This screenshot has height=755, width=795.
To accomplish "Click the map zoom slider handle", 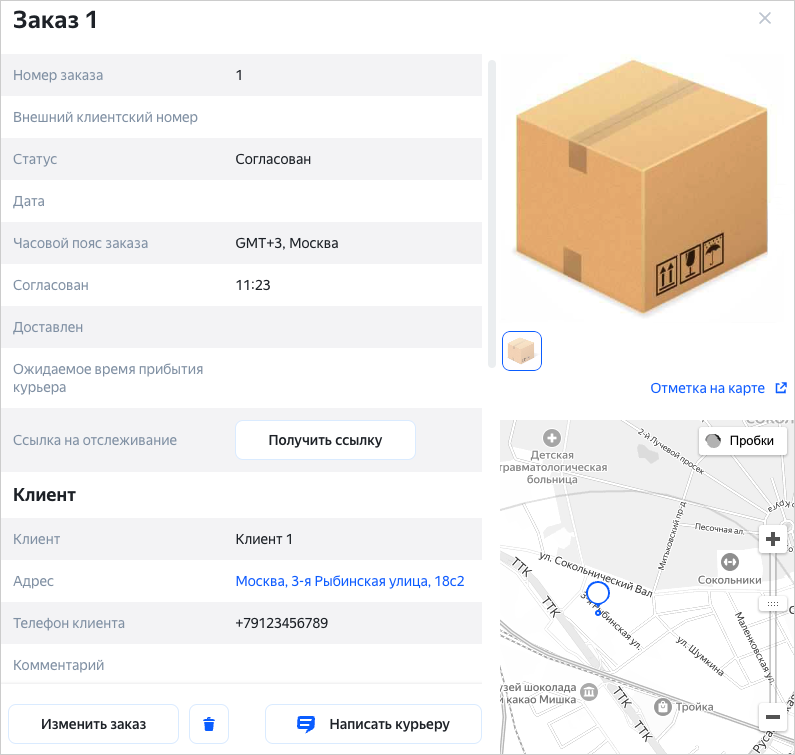I will 772,604.
